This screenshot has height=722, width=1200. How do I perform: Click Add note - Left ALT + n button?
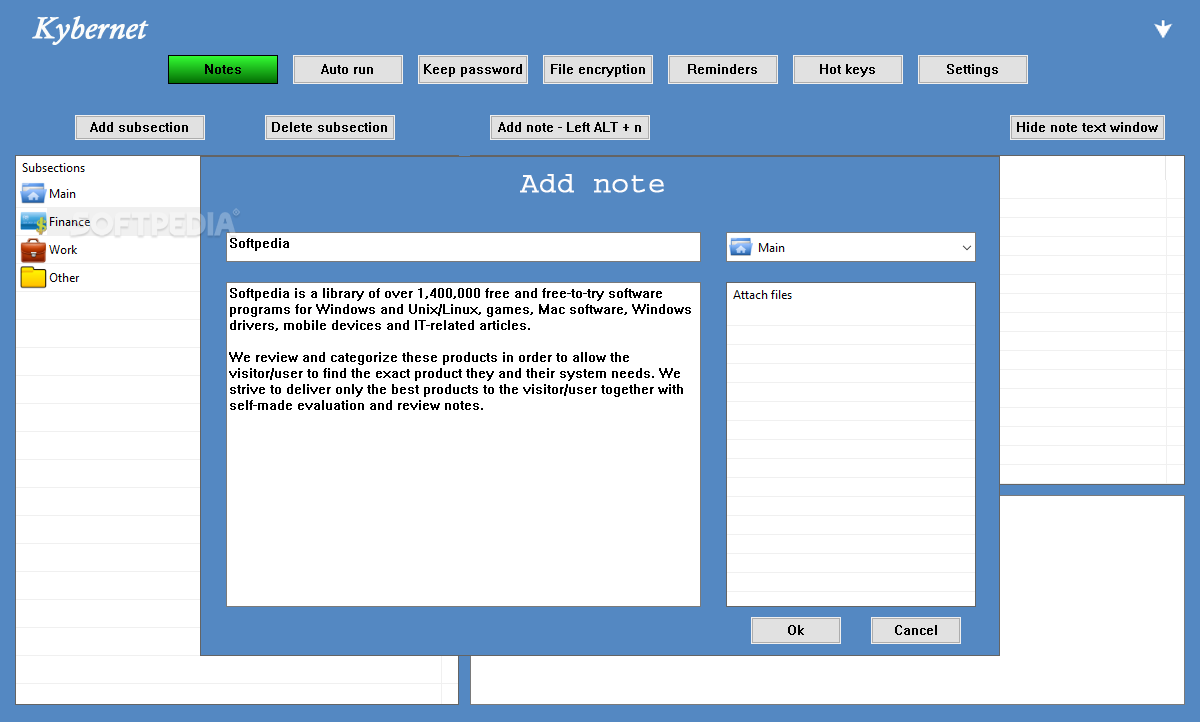[x=570, y=127]
